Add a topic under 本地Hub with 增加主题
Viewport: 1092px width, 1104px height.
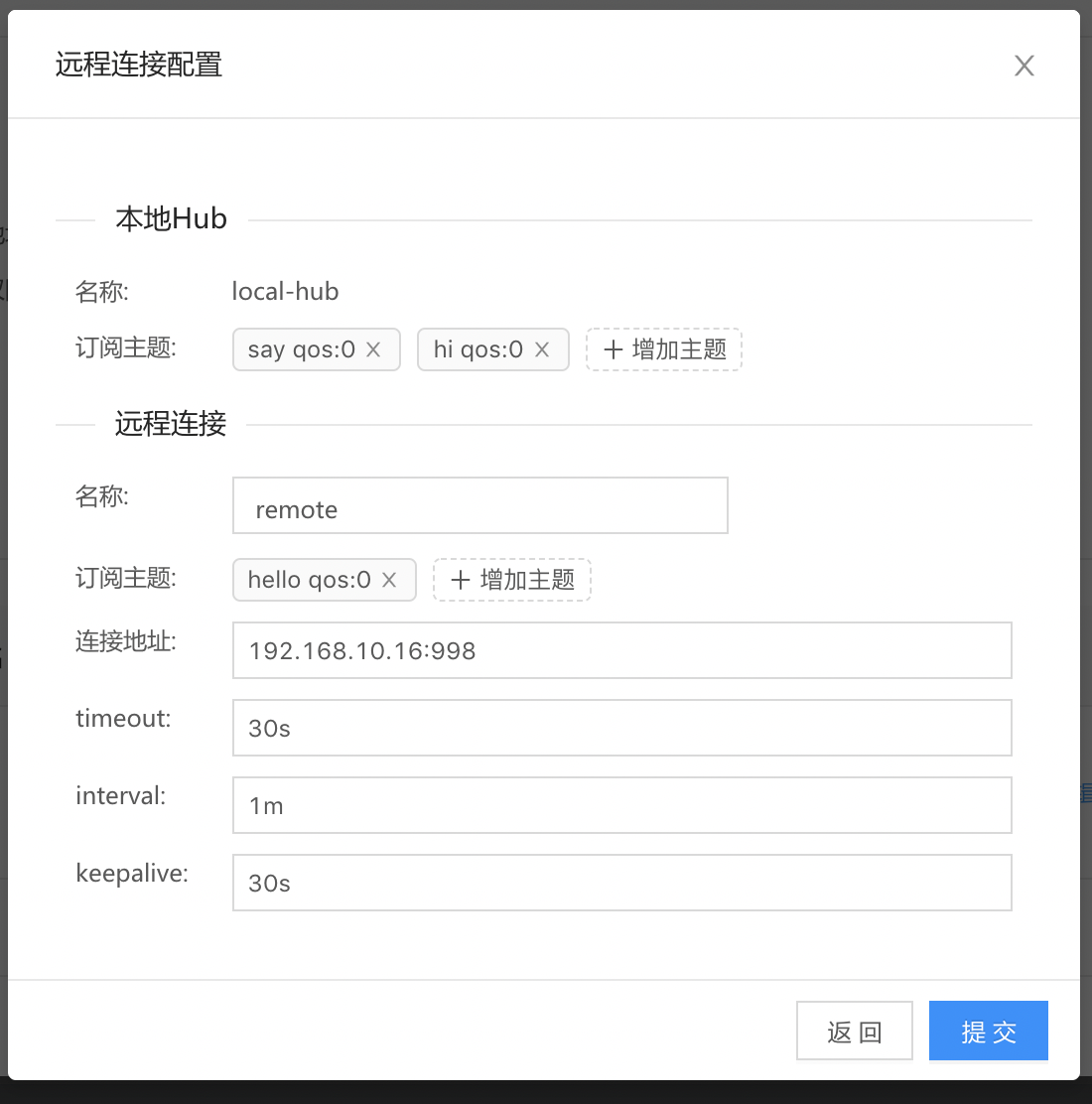point(664,349)
